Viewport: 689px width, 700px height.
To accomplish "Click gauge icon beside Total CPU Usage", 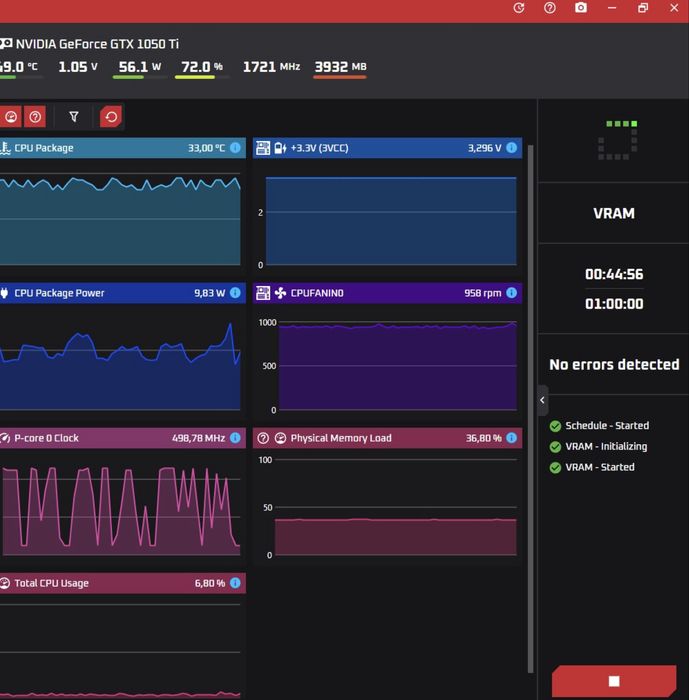I will [4, 583].
